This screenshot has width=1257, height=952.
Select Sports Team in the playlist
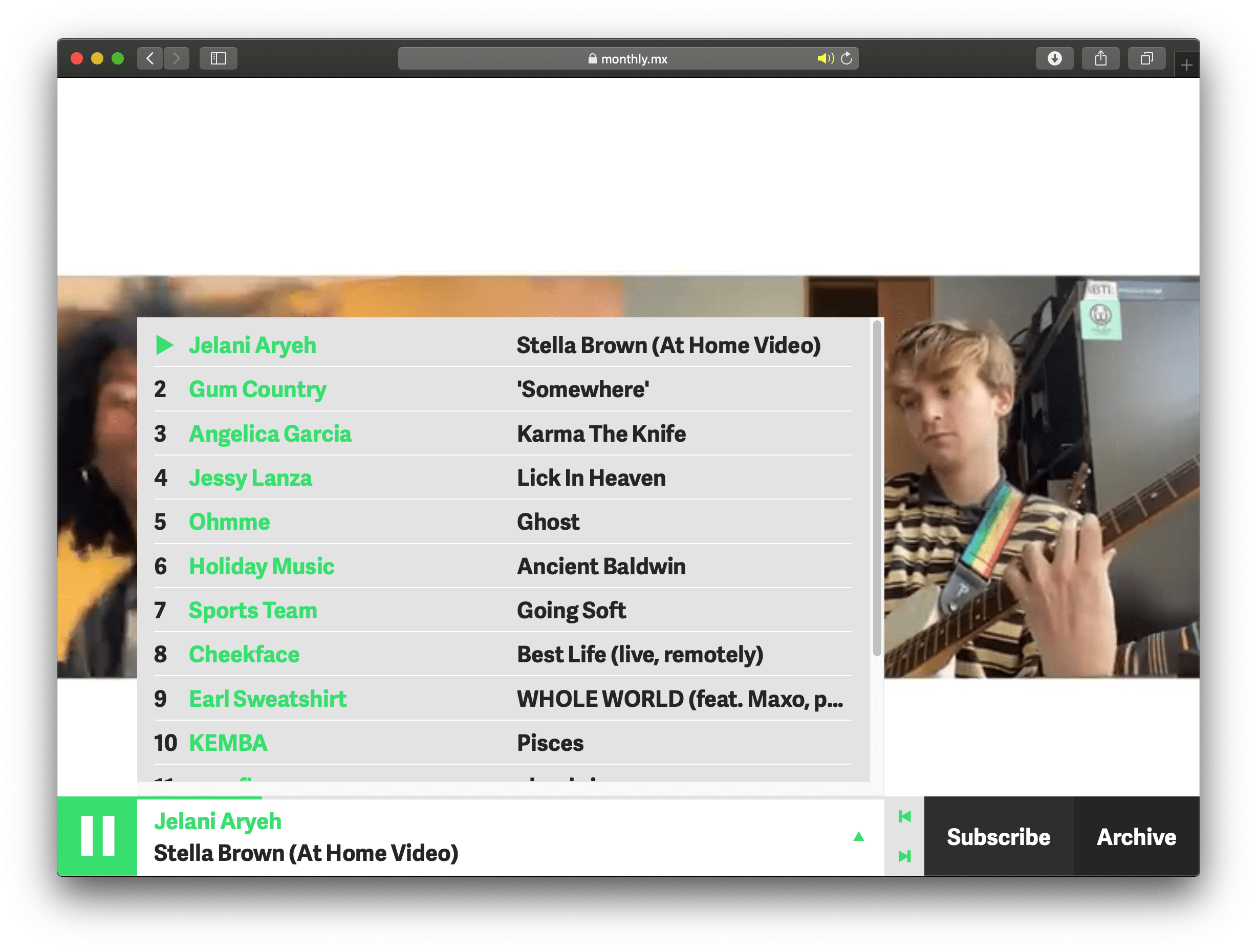click(x=253, y=611)
